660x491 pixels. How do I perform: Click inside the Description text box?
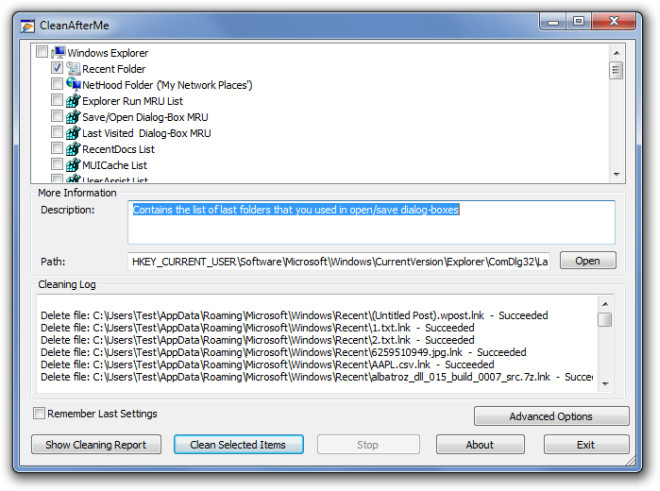pyautogui.click(x=371, y=223)
